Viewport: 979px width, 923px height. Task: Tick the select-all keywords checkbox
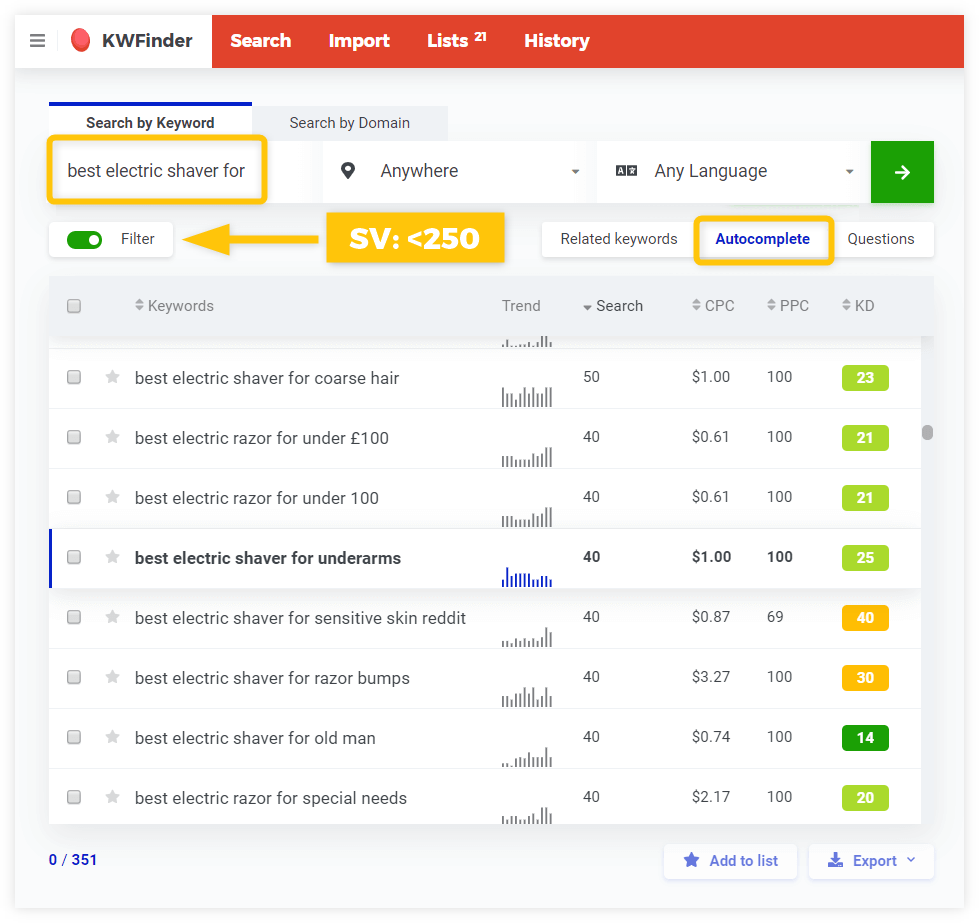pyautogui.click(x=74, y=306)
